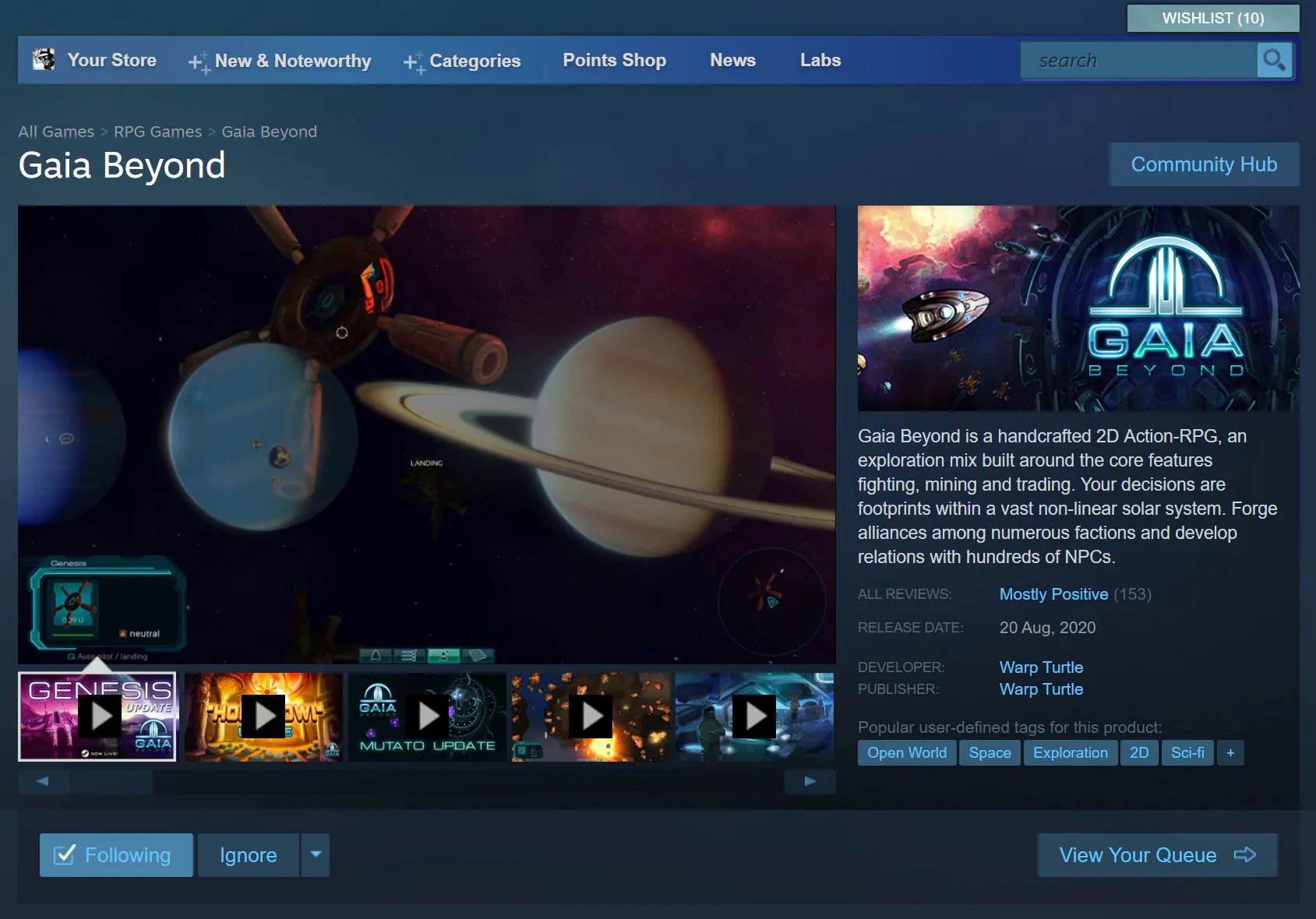
Task: Click the search magnifier icon
Action: pos(1275,60)
